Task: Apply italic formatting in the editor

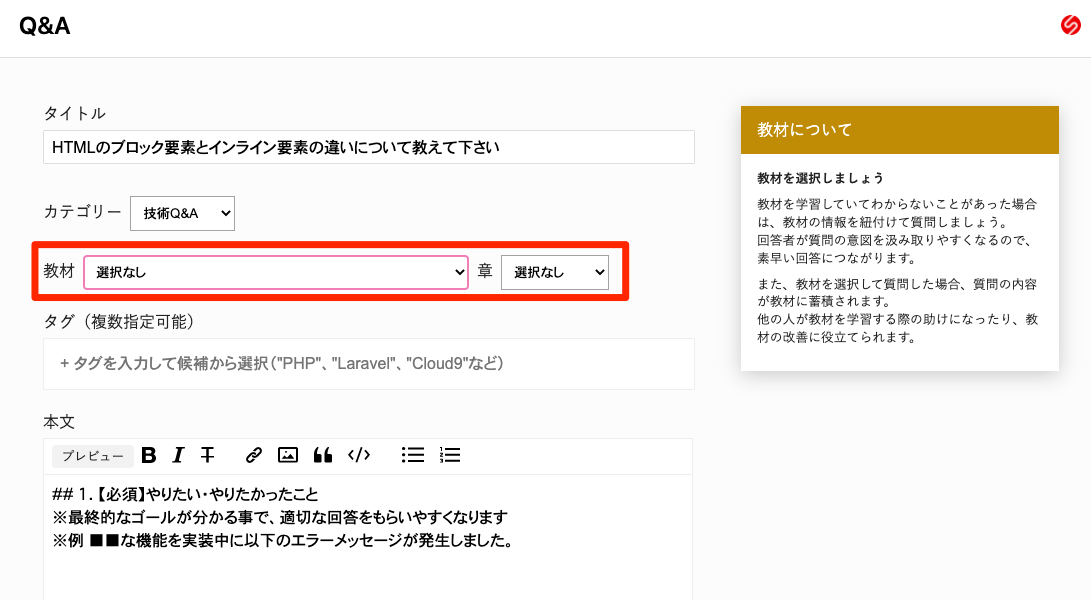Action: (178, 455)
